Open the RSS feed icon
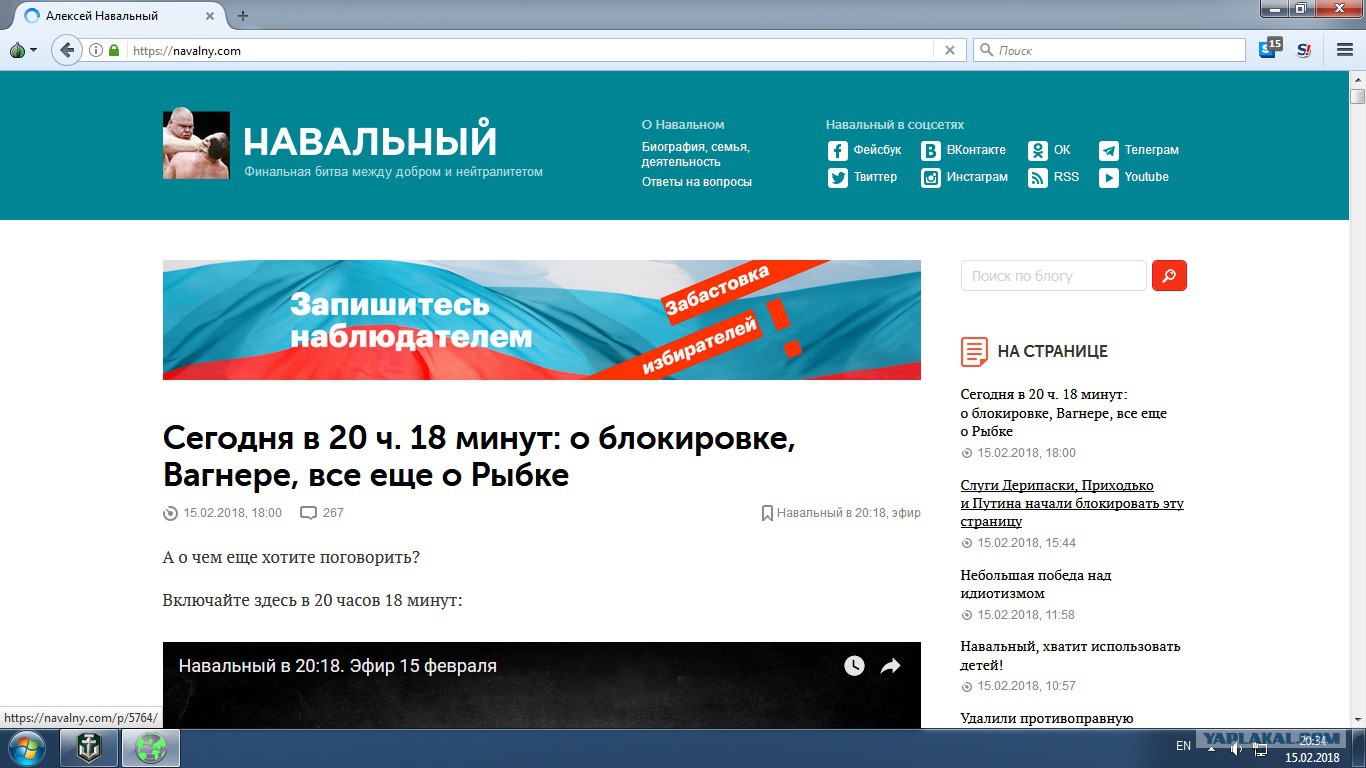The height and width of the screenshot is (768, 1366). pyautogui.click(x=1038, y=178)
